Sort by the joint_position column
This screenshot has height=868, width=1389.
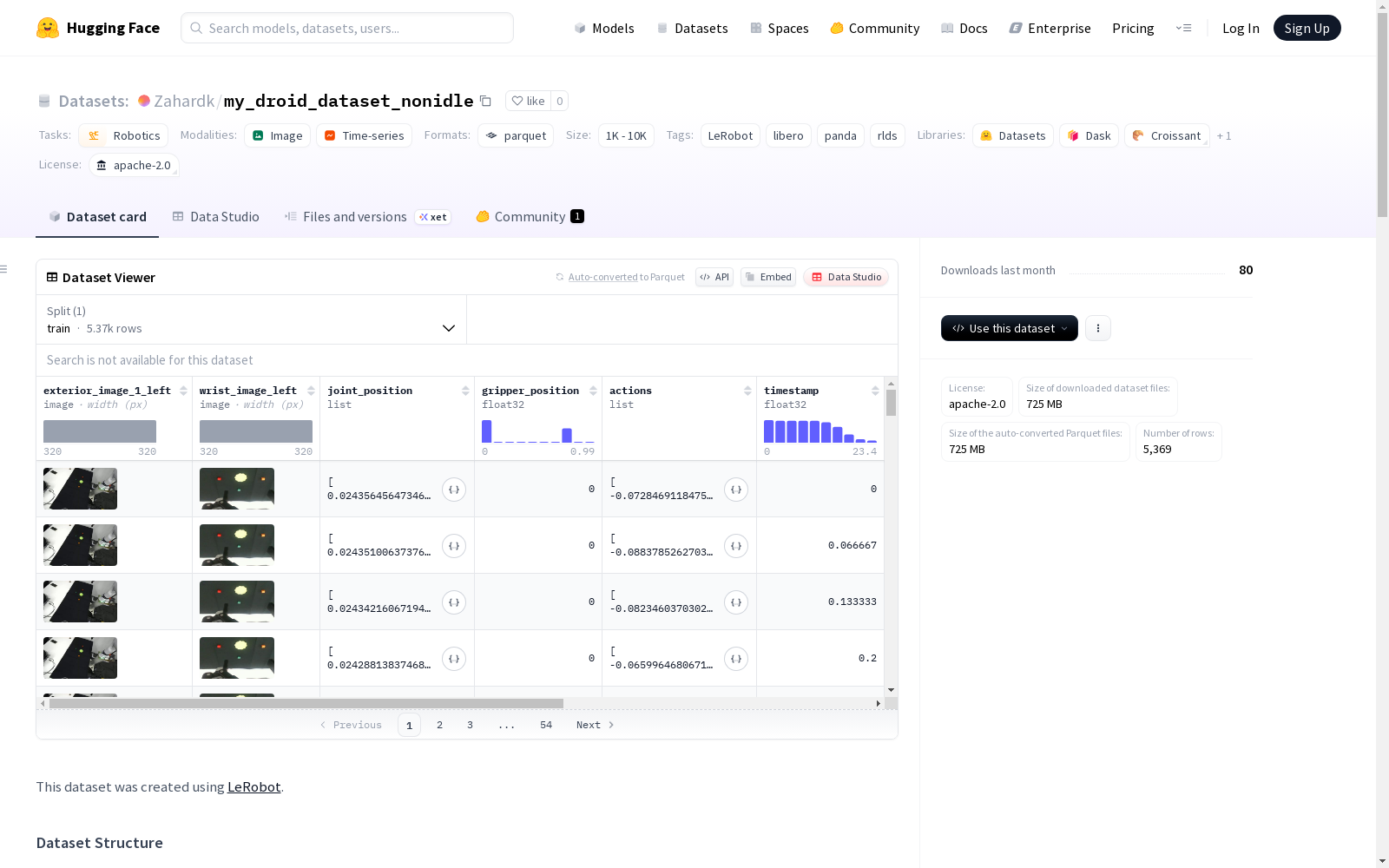pyautogui.click(x=465, y=391)
